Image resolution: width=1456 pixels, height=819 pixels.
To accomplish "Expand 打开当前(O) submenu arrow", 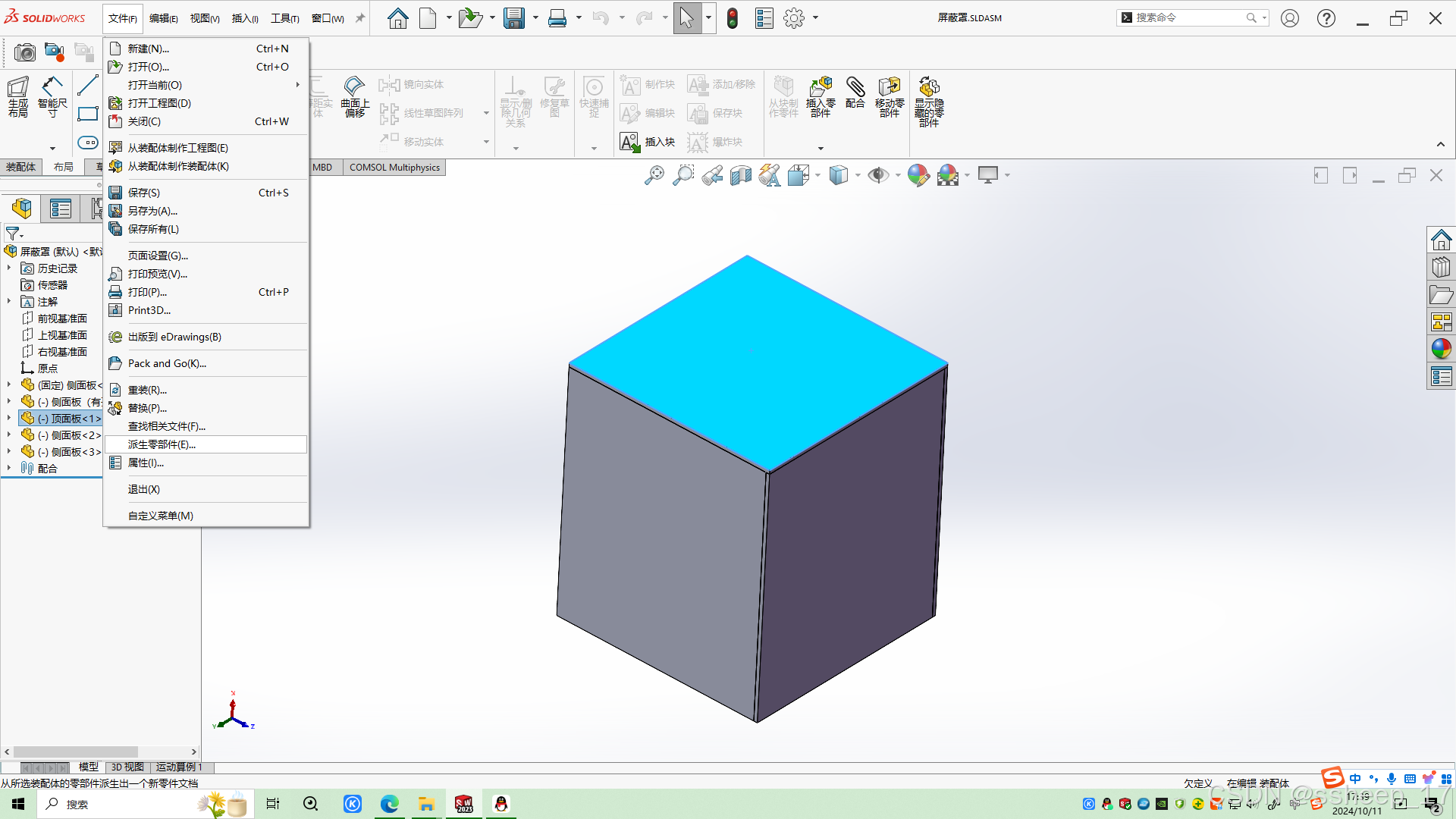I will pyautogui.click(x=297, y=85).
